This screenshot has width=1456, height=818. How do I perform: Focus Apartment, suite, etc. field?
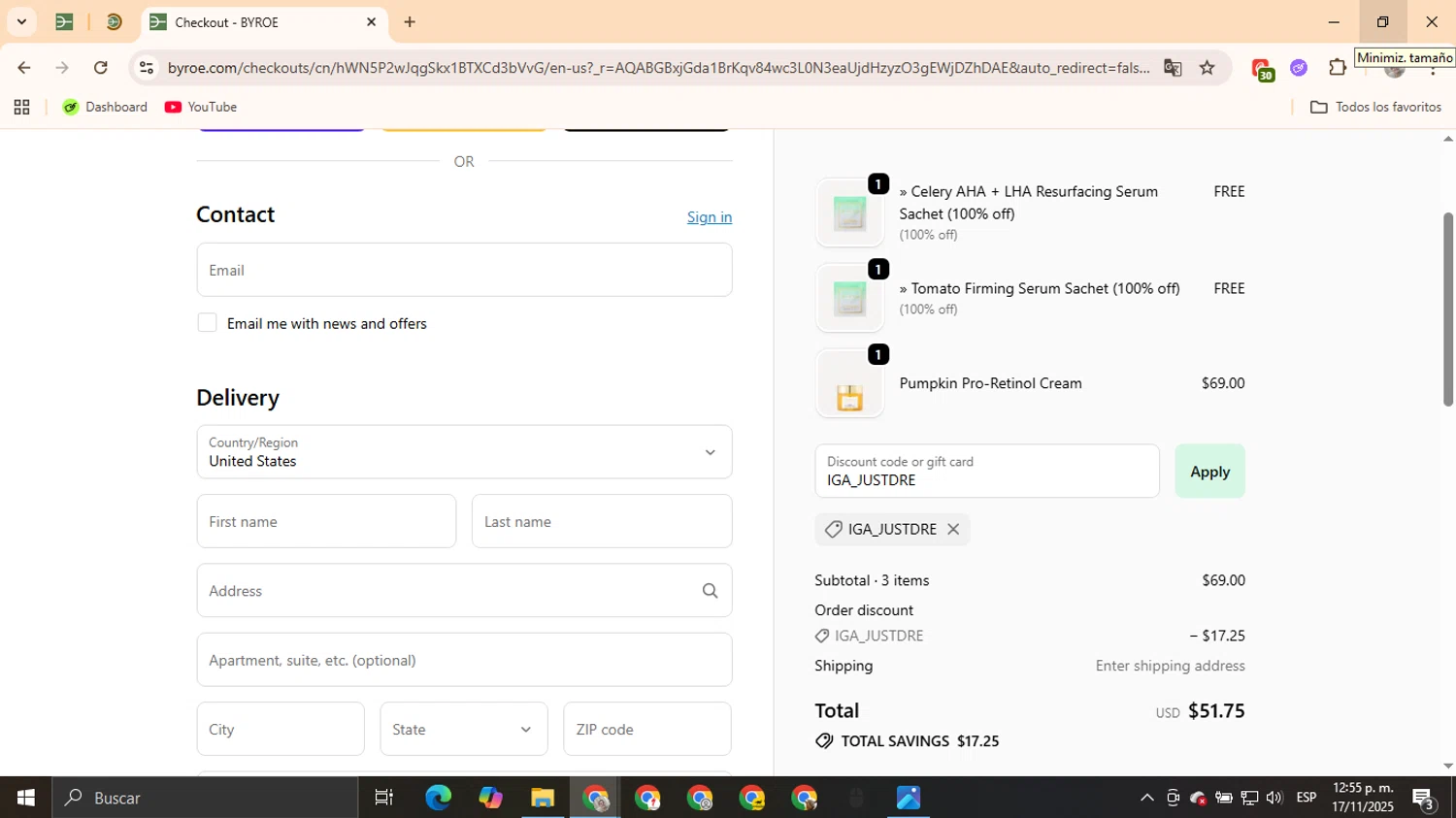coord(464,660)
